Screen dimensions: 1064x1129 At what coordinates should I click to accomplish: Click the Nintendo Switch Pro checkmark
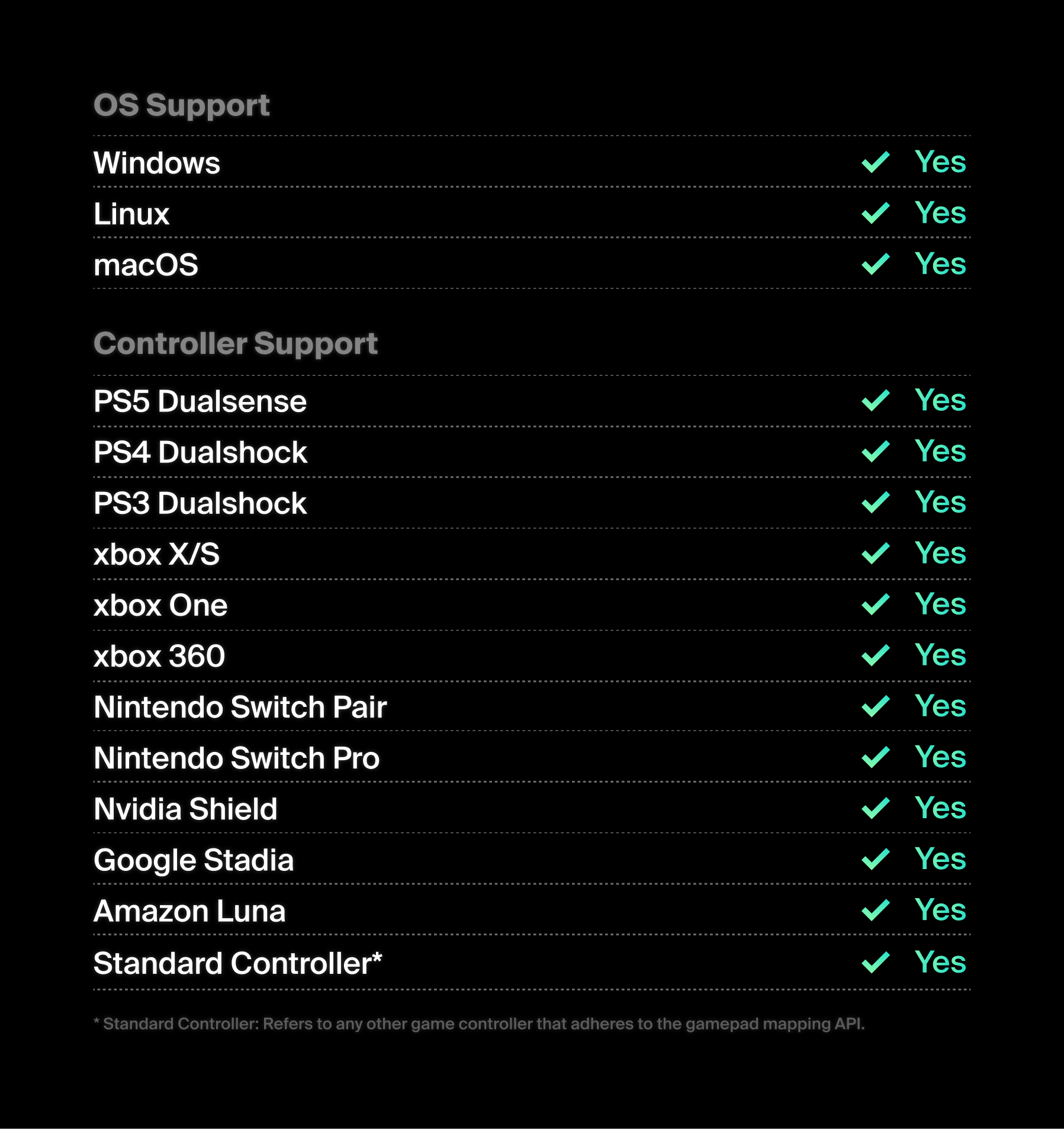point(875,757)
